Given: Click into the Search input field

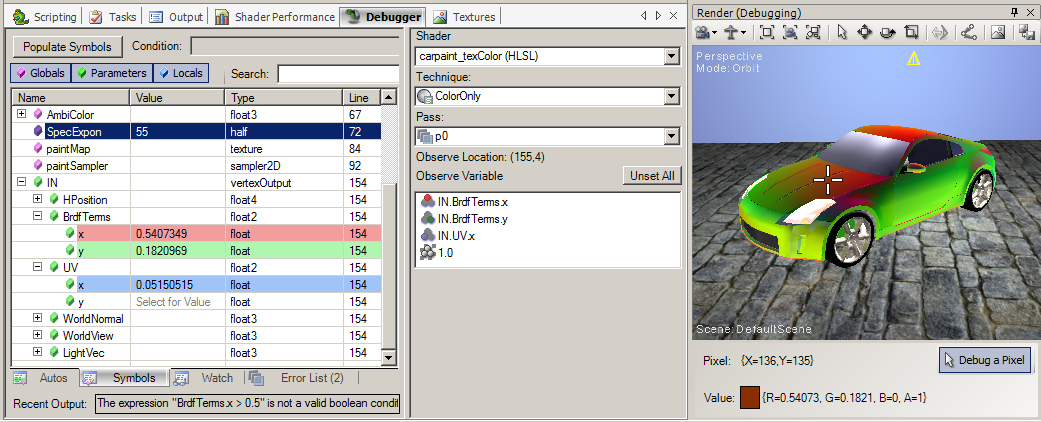Looking at the screenshot, I should pyautogui.click(x=338, y=74).
